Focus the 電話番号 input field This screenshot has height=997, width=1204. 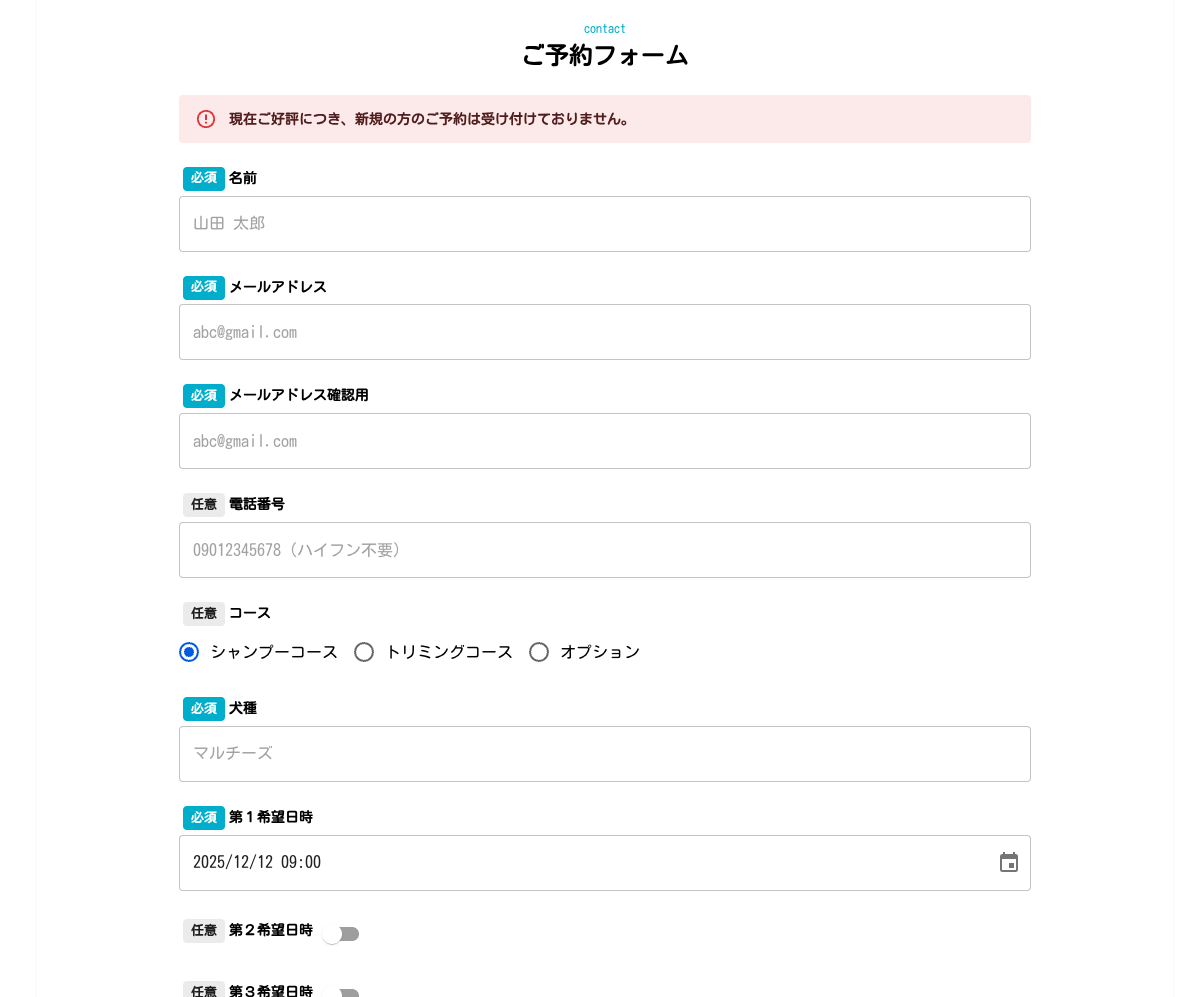[604, 550]
